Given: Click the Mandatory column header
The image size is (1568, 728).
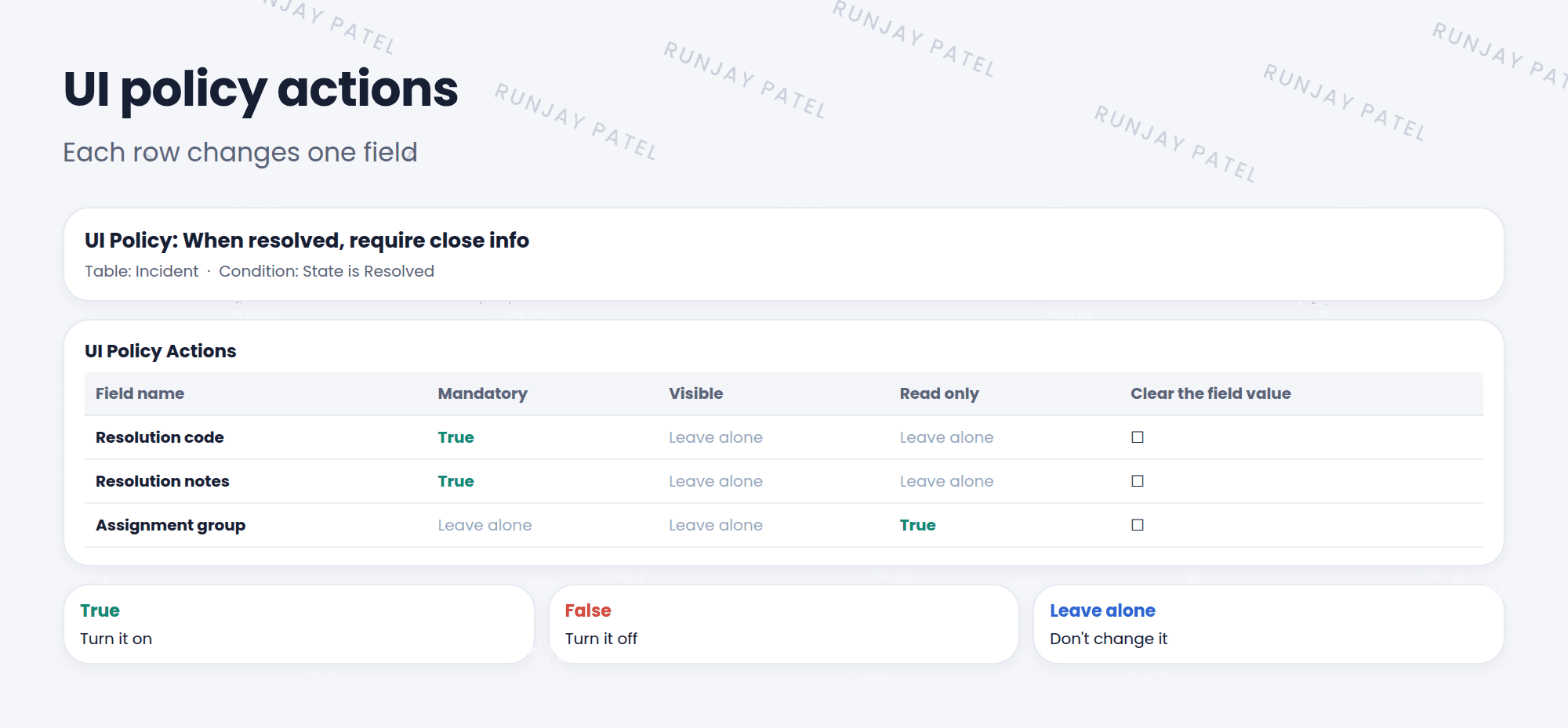Looking at the screenshot, I should click(482, 393).
